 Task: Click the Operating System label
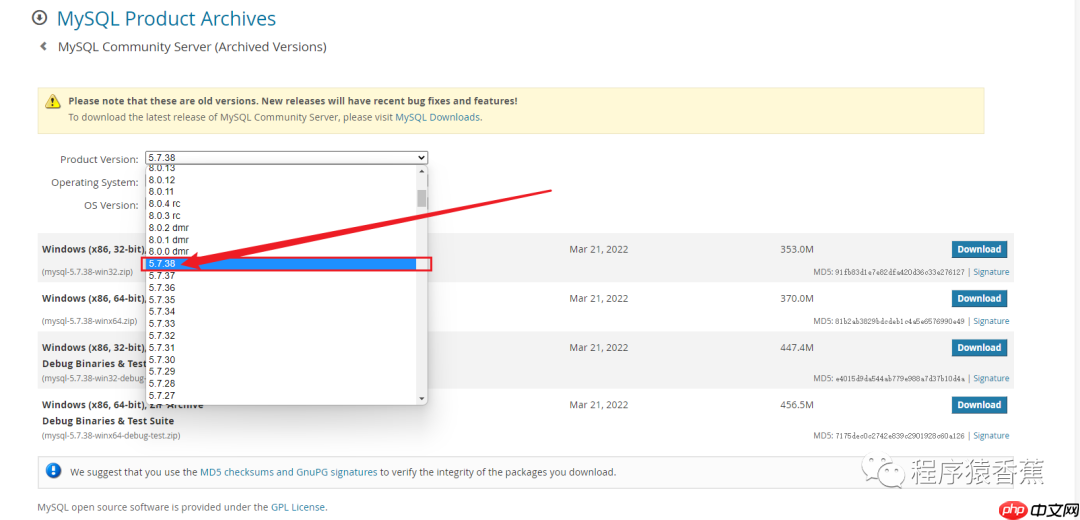[95, 183]
